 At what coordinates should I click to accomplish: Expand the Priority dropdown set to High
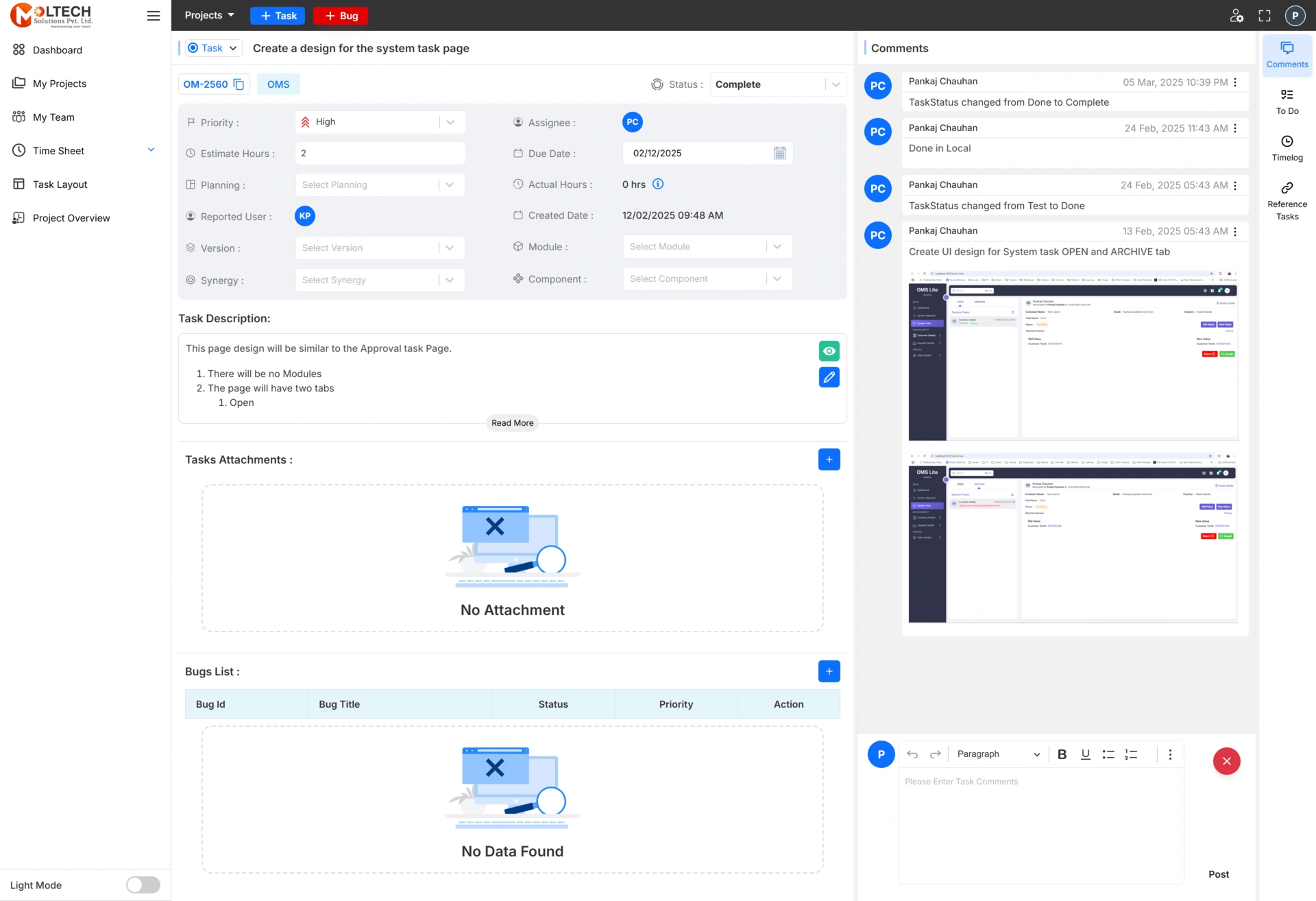(x=380, y=122)
